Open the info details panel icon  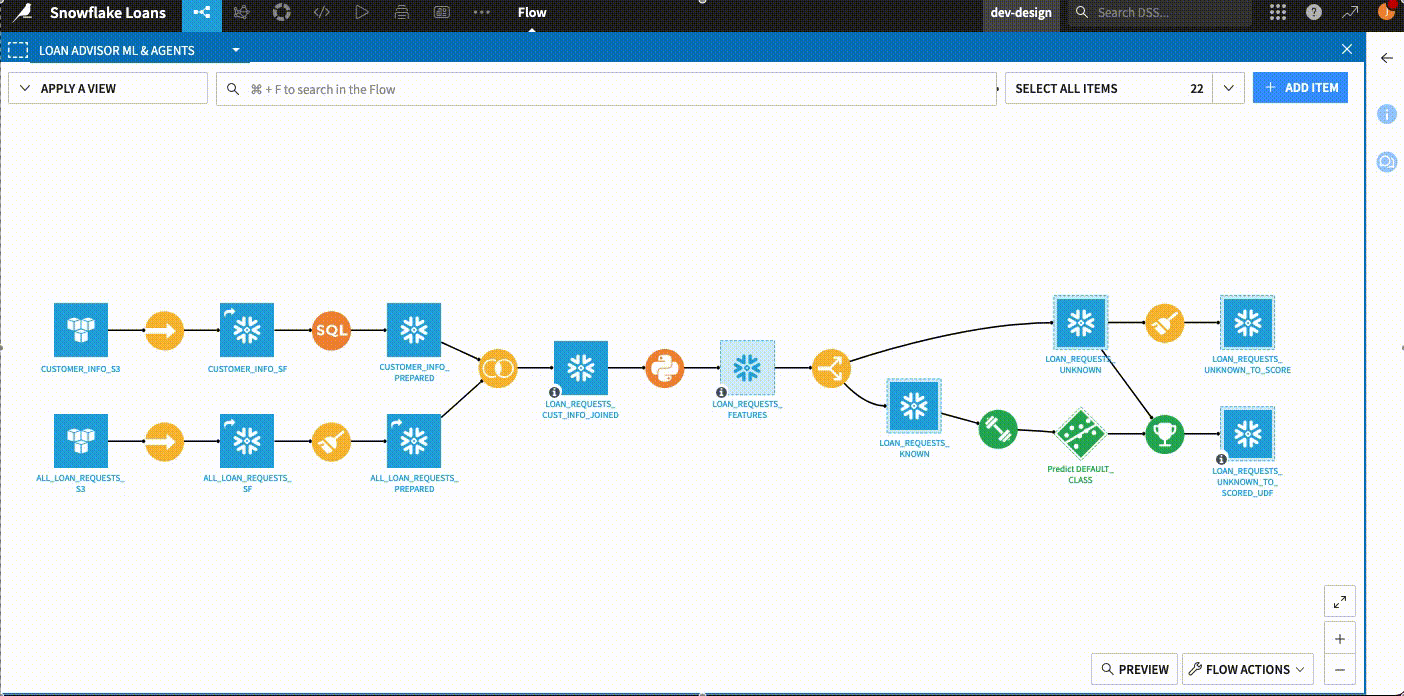coord(1386,114)
